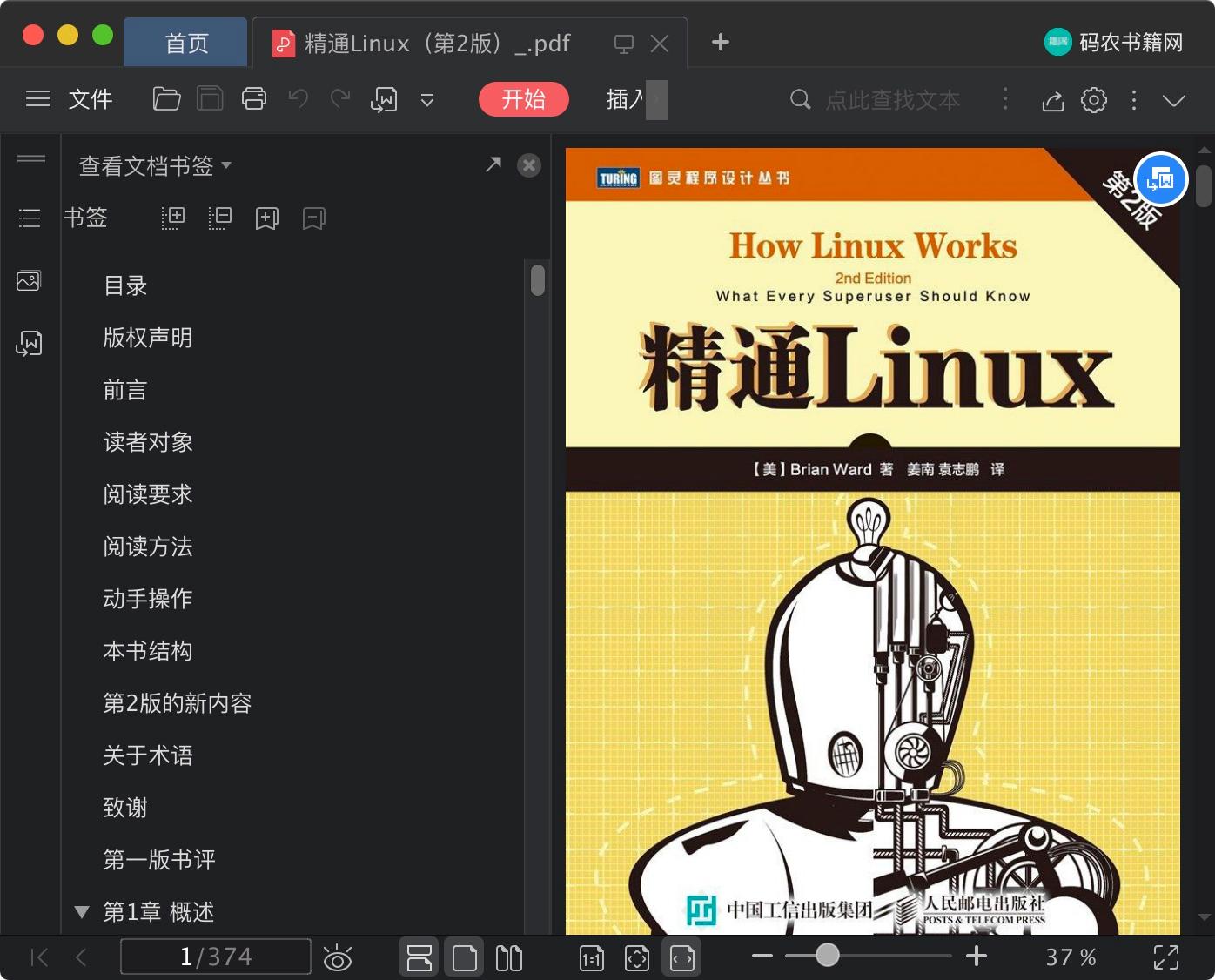Screen dimensions: 1215x980
Task: Zoom out with minus button
Action: (x=762, y=956)
